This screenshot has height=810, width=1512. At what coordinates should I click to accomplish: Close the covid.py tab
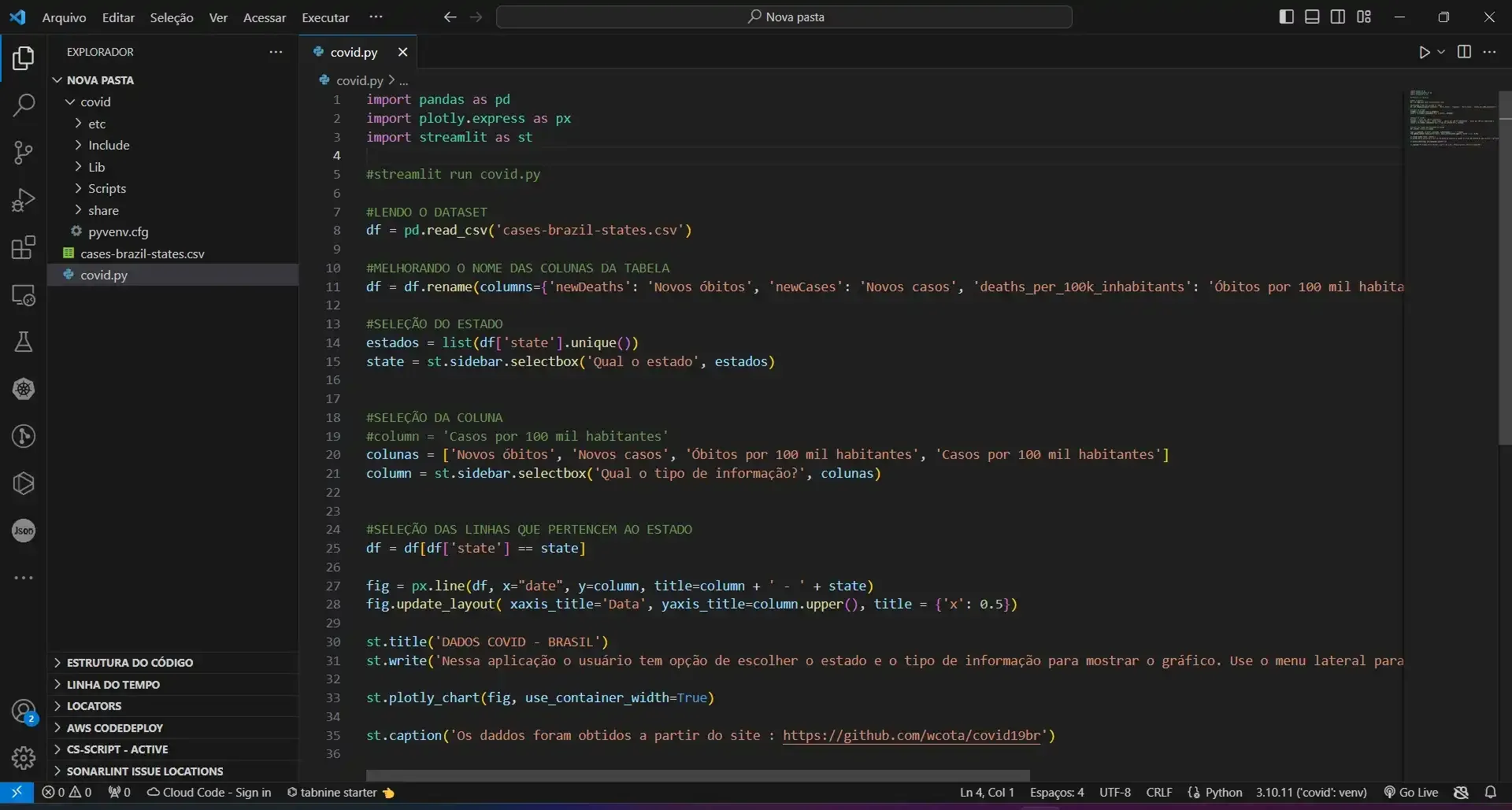[x=402, y=52]
